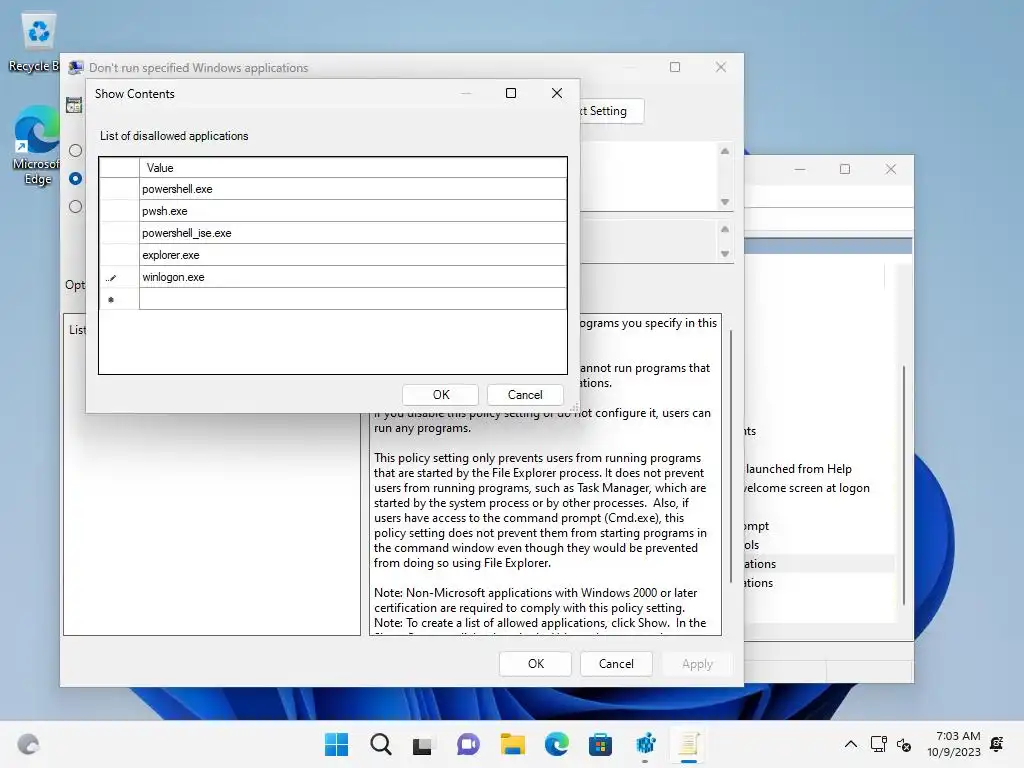Select the 'launched from Help' entry in background window

click(x=798, y=469)
